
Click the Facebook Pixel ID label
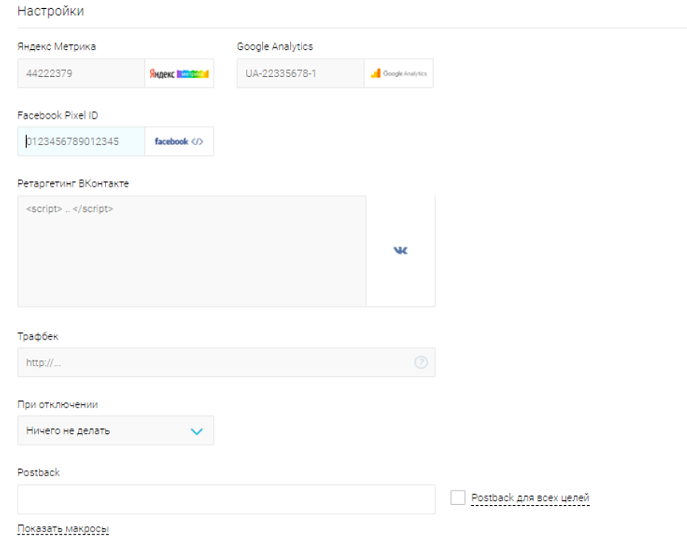[x=58, y=115]
